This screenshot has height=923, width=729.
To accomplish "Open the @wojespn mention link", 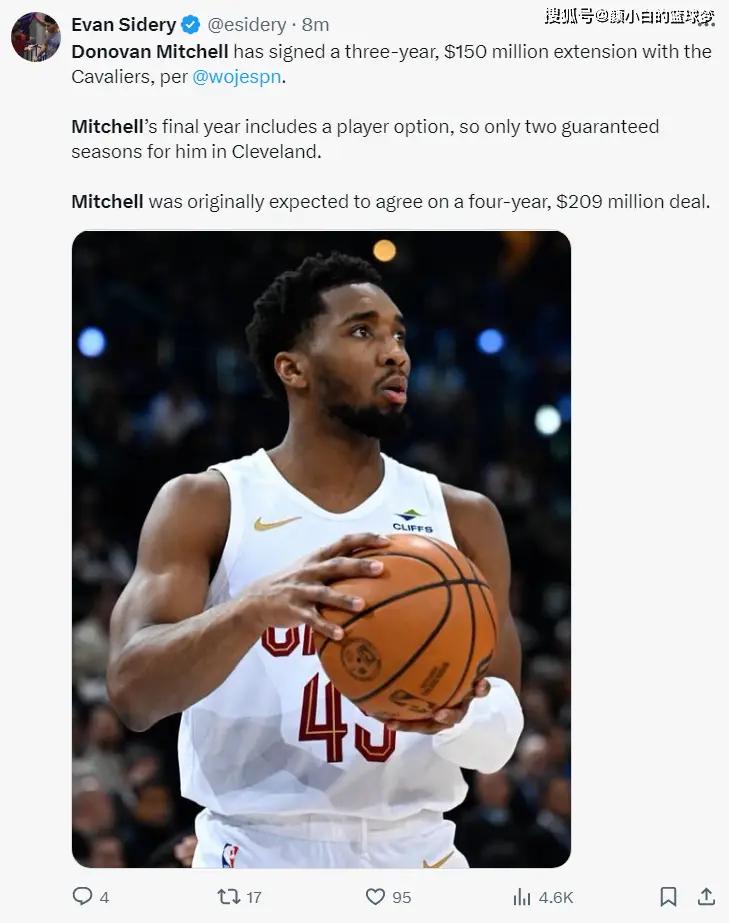I will click(236, 77).
